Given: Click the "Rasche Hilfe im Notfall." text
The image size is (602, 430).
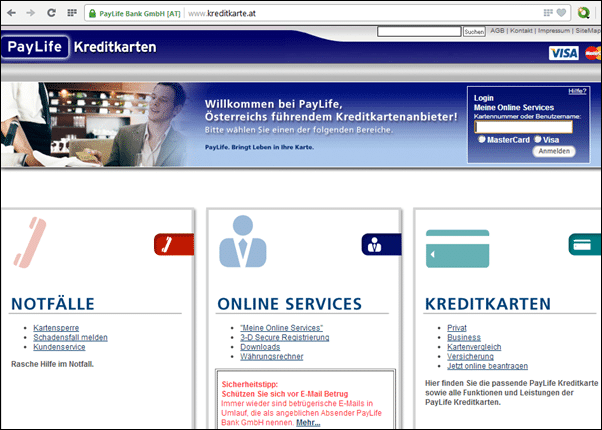Looking at the screenshot, I should (x=52, y=364).
